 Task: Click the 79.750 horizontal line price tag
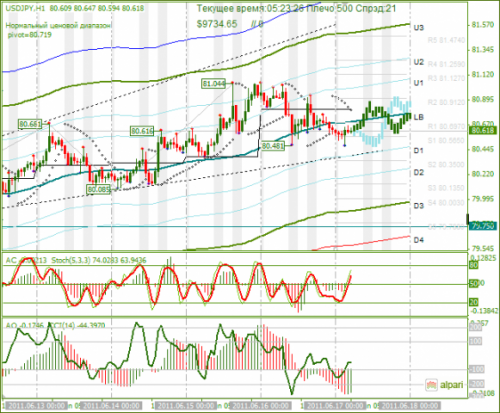coord(483,226)
